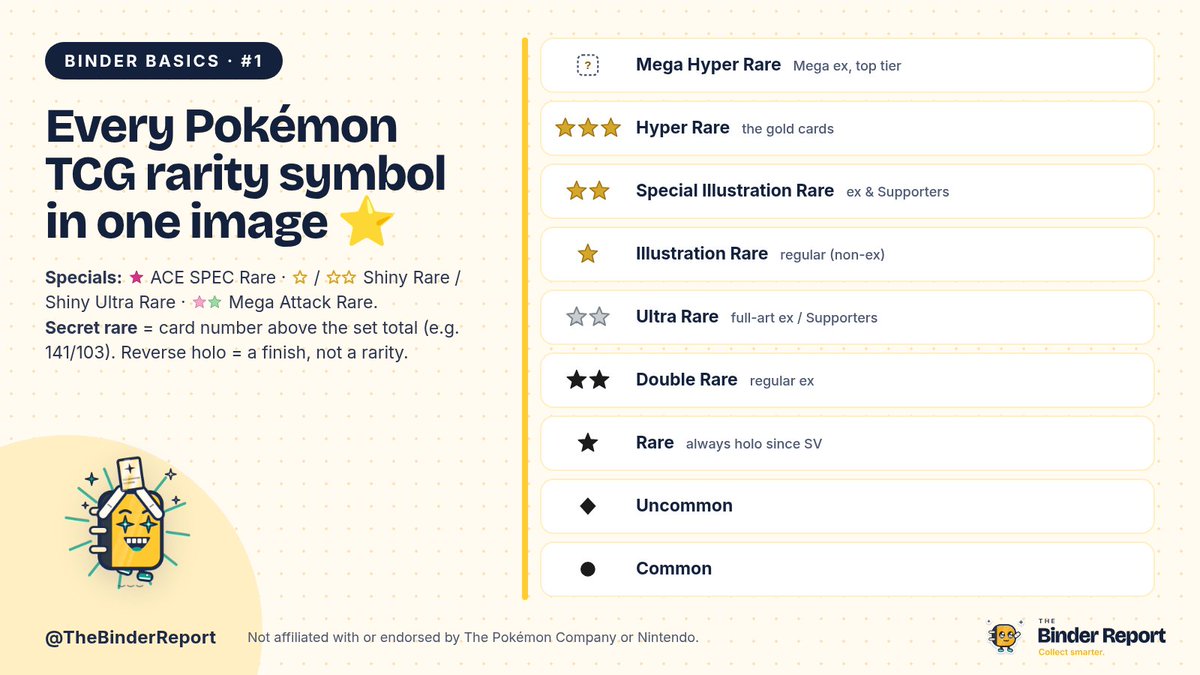Click the pink and green Mega Attack stars
The image size is (1200, 675).
207,302
